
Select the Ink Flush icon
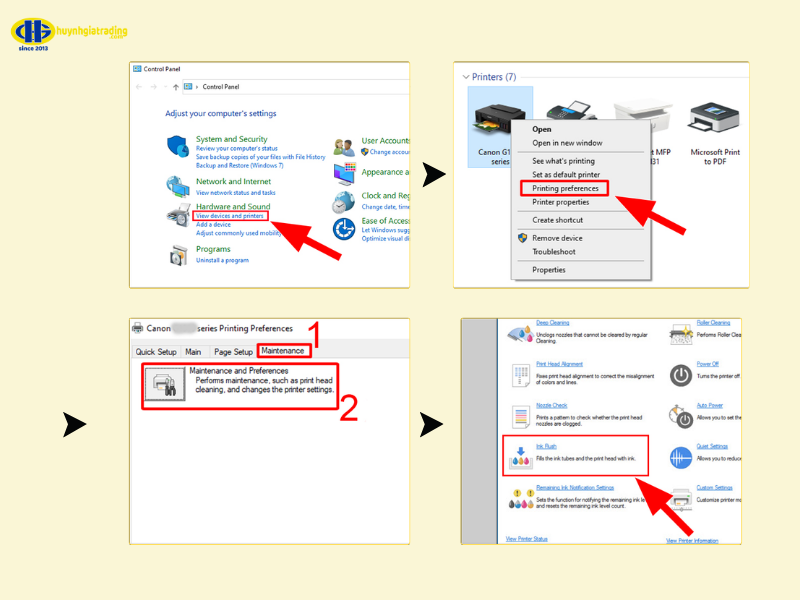pyautogui.click(x=520, y=458)
